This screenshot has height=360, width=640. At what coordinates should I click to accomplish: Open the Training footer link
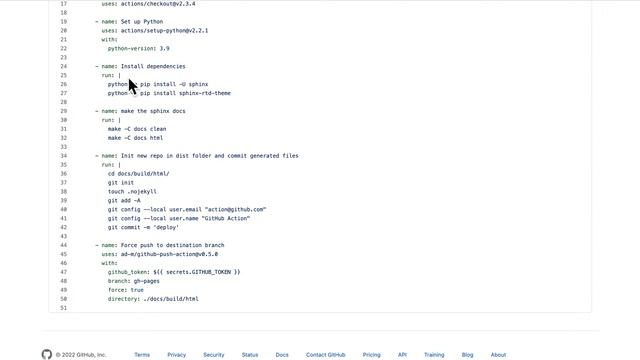[434, 355]
